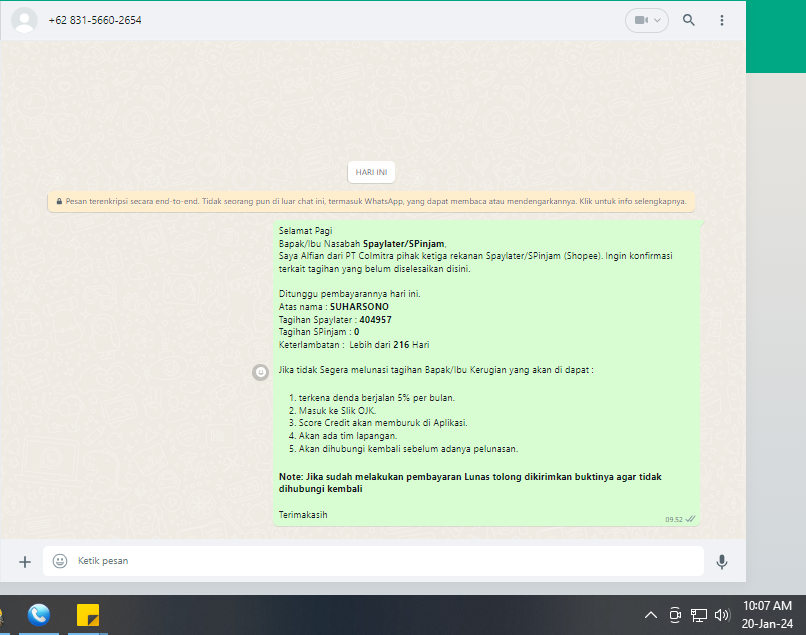Open end-to-end encryption info banner

click(x=371, y=202)
